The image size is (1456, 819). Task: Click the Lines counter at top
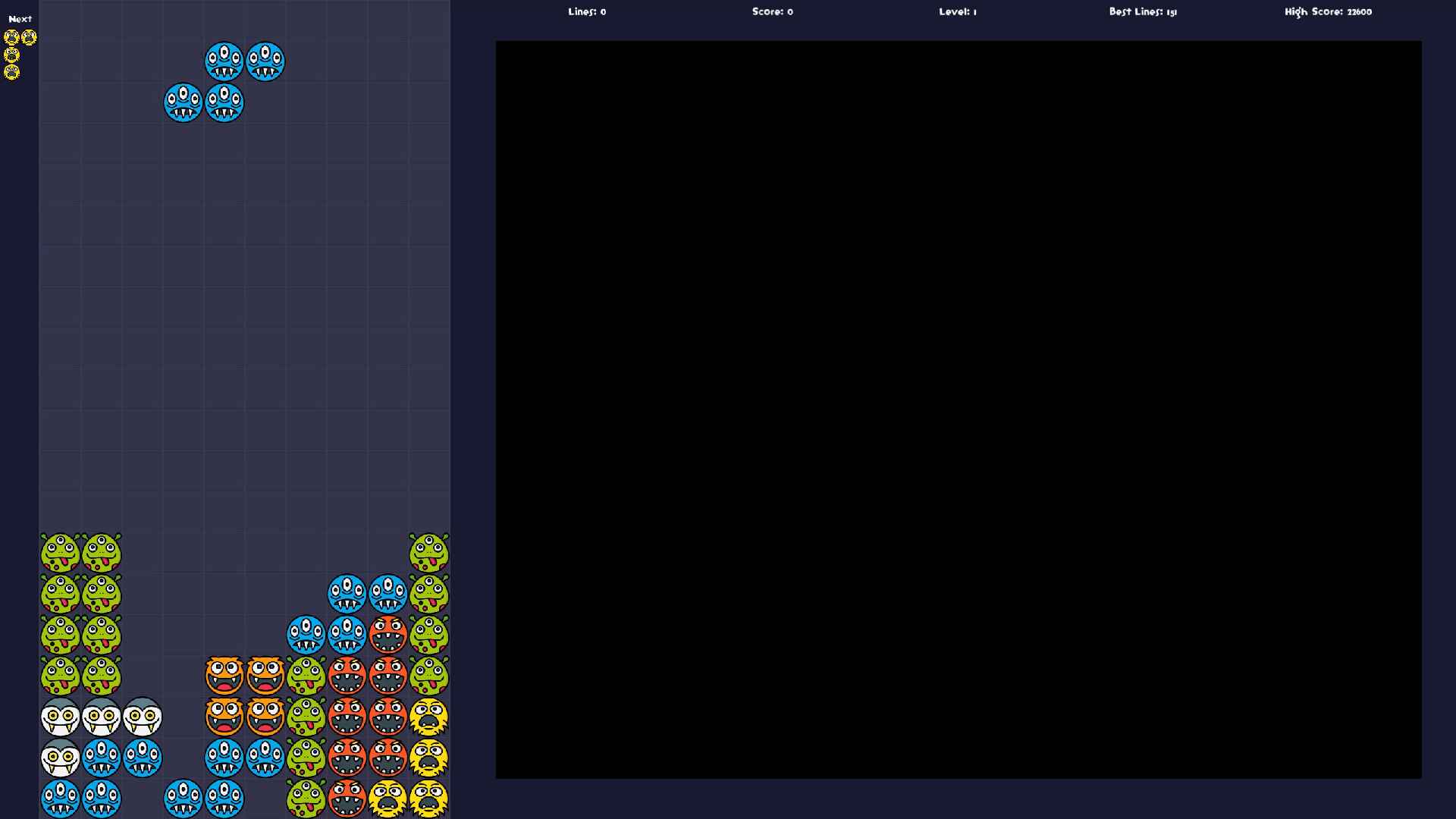[587, 12]
